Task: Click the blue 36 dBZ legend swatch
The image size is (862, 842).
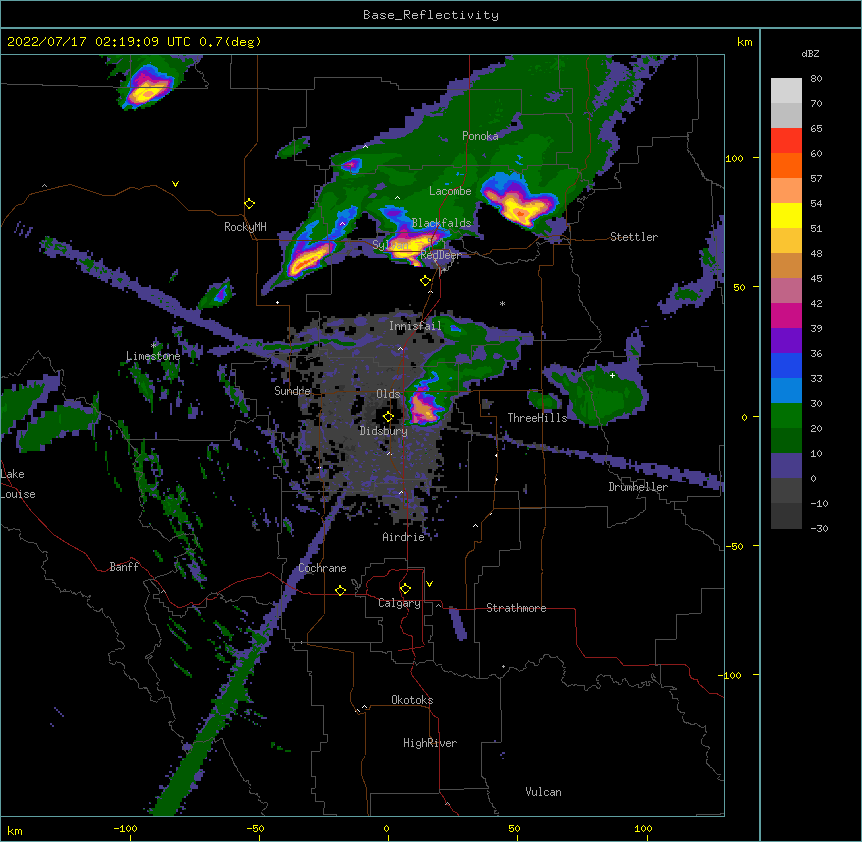Action: coord(786,365)
